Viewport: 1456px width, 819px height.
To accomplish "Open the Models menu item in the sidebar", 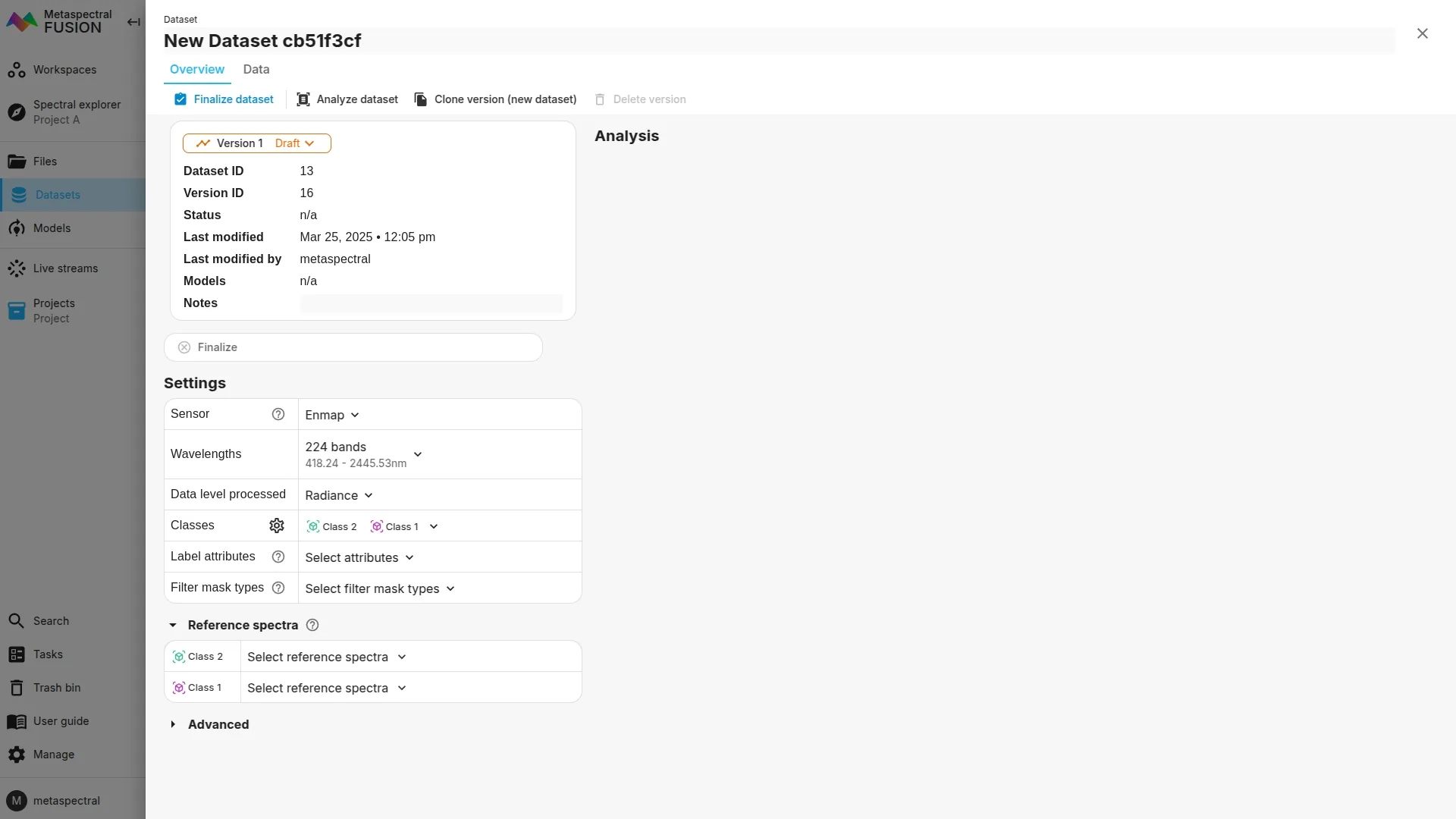I will click(x=52, y=228).
